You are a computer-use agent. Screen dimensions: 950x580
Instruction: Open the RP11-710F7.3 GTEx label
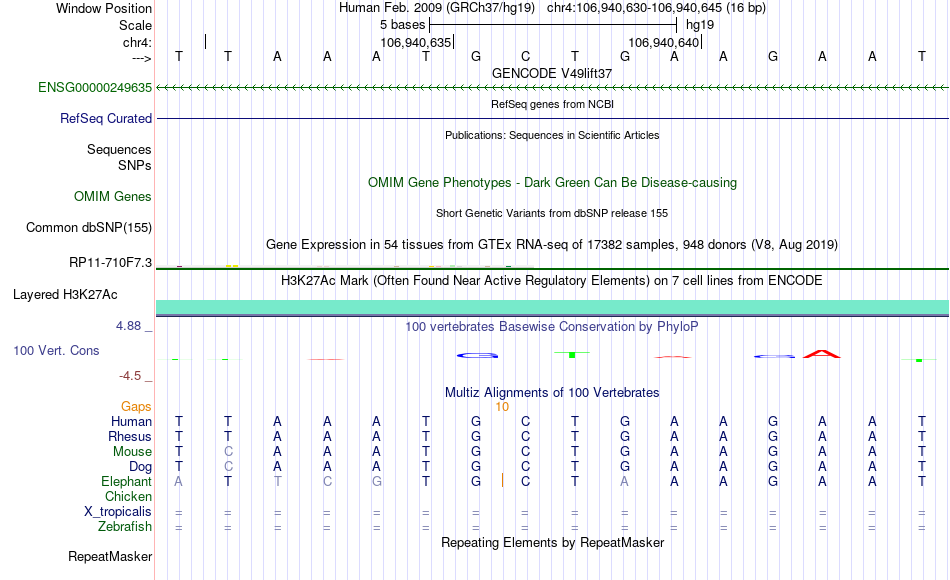click(x=110, y=262)
